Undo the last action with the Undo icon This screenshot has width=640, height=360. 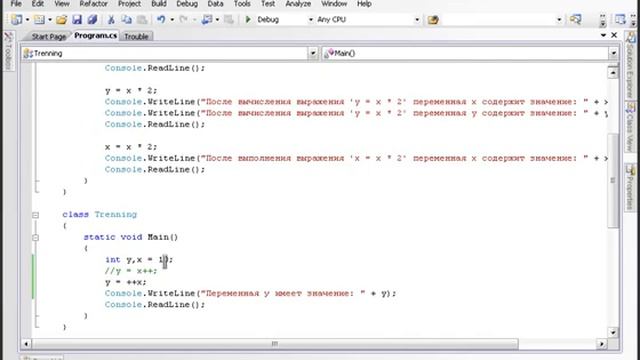click(161, 19)
